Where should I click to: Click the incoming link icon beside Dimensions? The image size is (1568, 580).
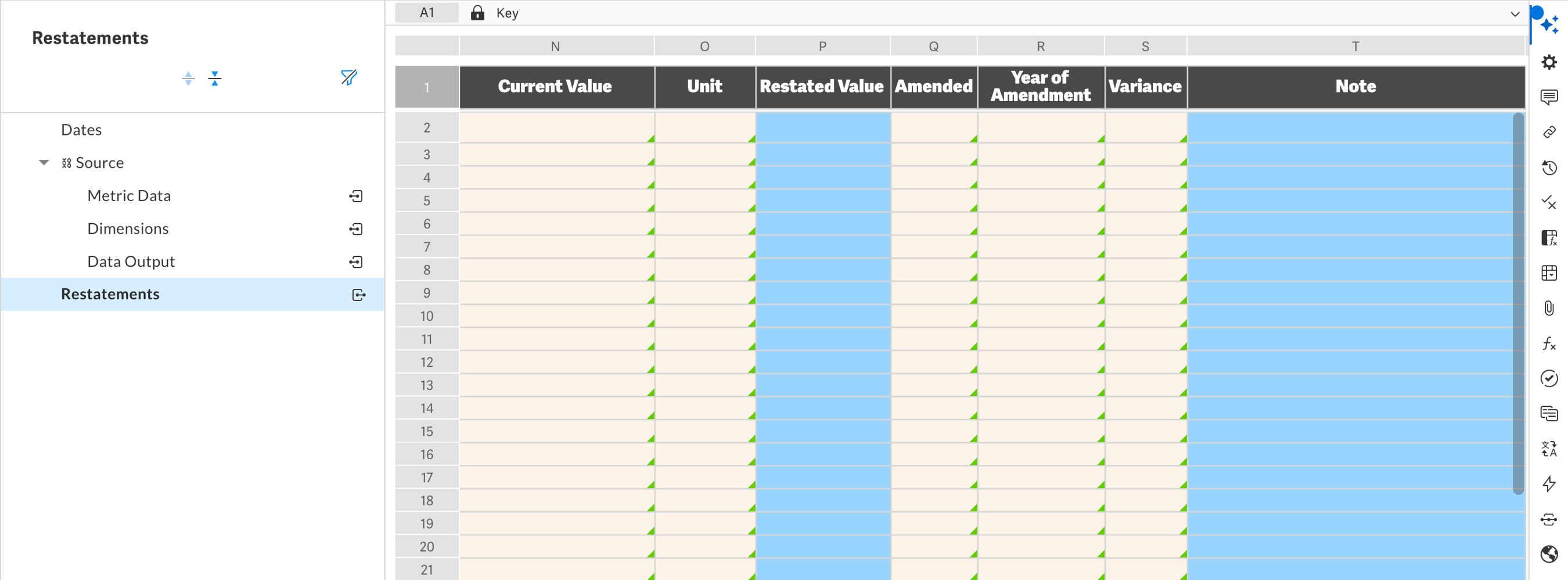(x=356, y=229)
